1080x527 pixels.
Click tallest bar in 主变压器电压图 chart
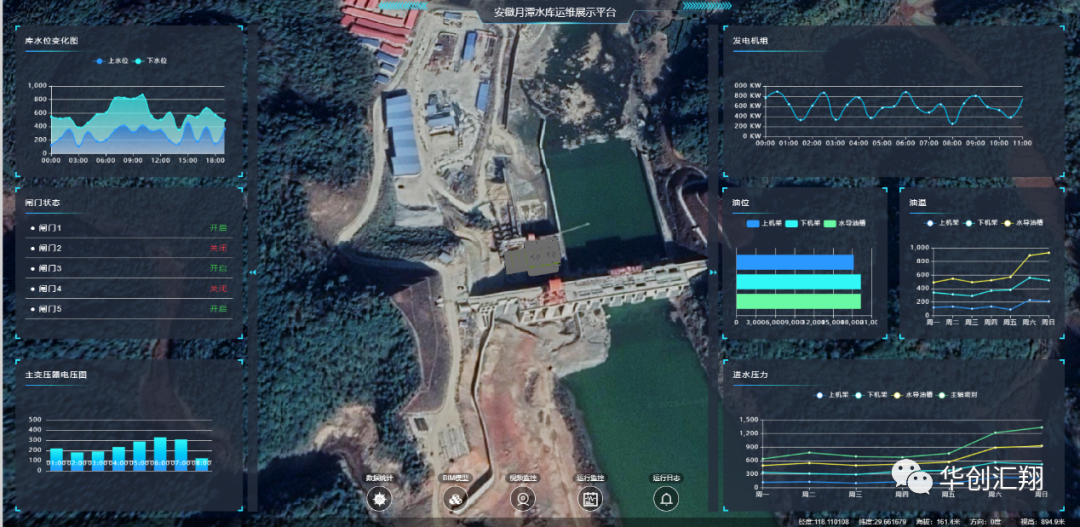(x=160, y=453)
